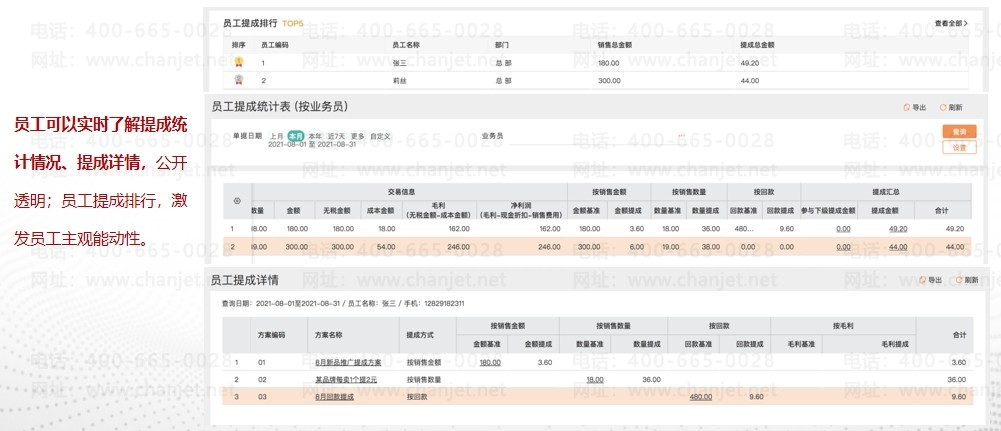This screenshot has width=1001, height=431.
Task: Expand 查看全部 to view the full ranking
Action: point(951,23)
